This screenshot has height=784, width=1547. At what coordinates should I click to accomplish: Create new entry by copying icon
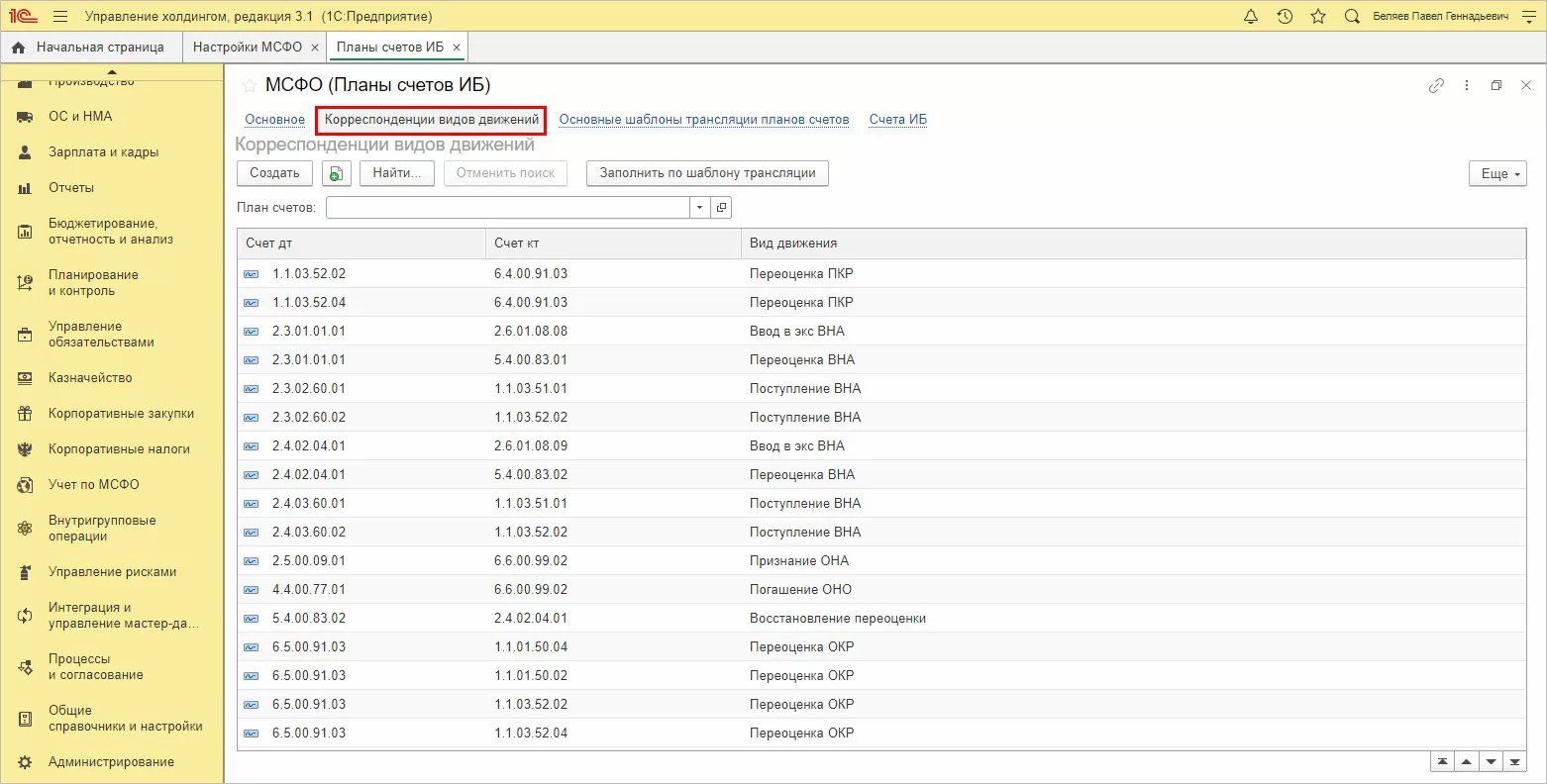tap(337, 173)
